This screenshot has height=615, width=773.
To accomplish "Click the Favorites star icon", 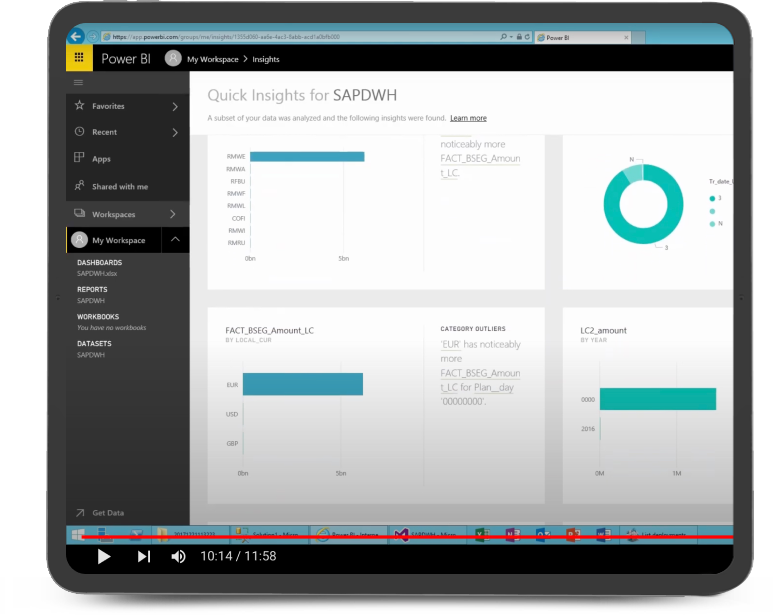I will (79, 105).
